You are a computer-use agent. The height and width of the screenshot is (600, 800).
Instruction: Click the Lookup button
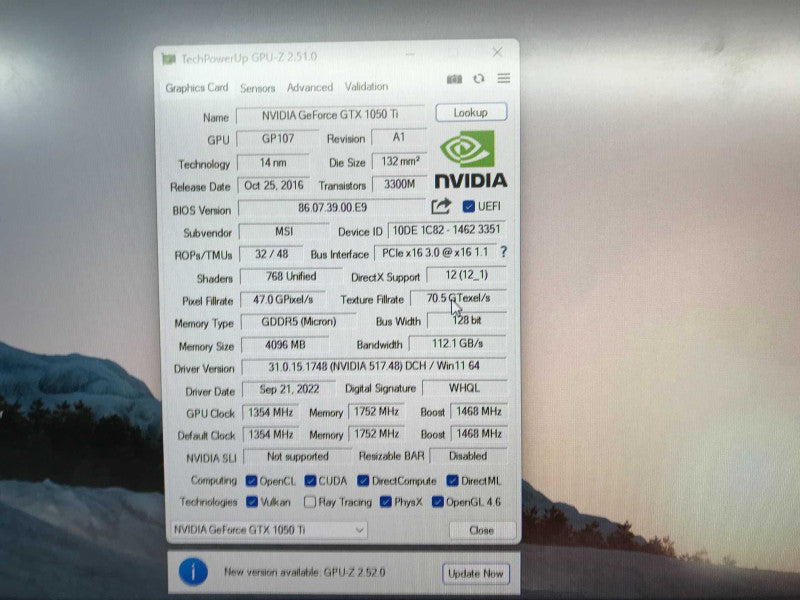(471, 112)
